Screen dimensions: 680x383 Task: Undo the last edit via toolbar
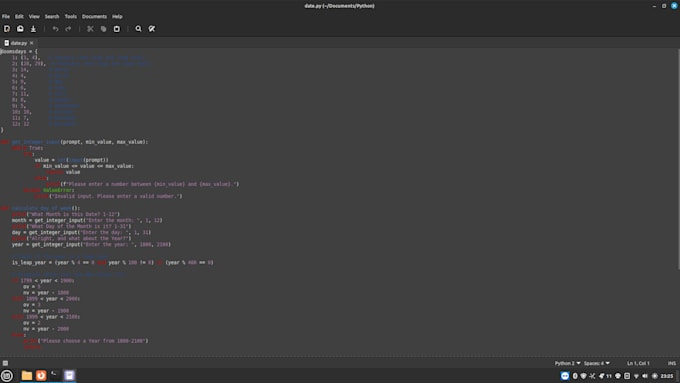(55, 29)
